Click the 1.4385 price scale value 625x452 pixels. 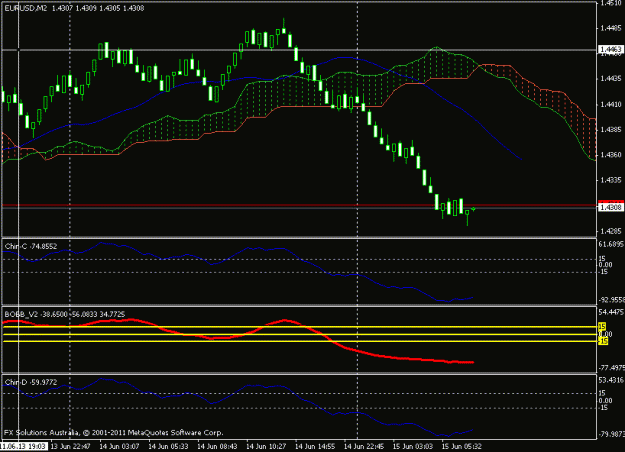click(611, 130)
